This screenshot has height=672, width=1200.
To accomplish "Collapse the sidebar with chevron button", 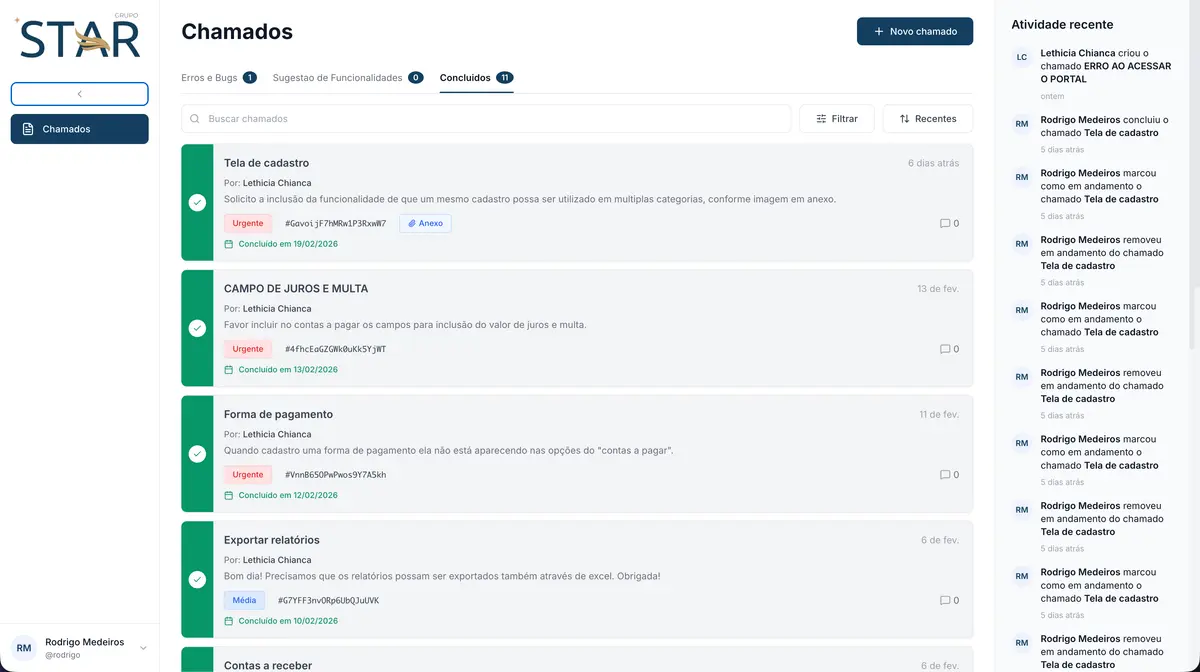I will click(x=79, y=94).
